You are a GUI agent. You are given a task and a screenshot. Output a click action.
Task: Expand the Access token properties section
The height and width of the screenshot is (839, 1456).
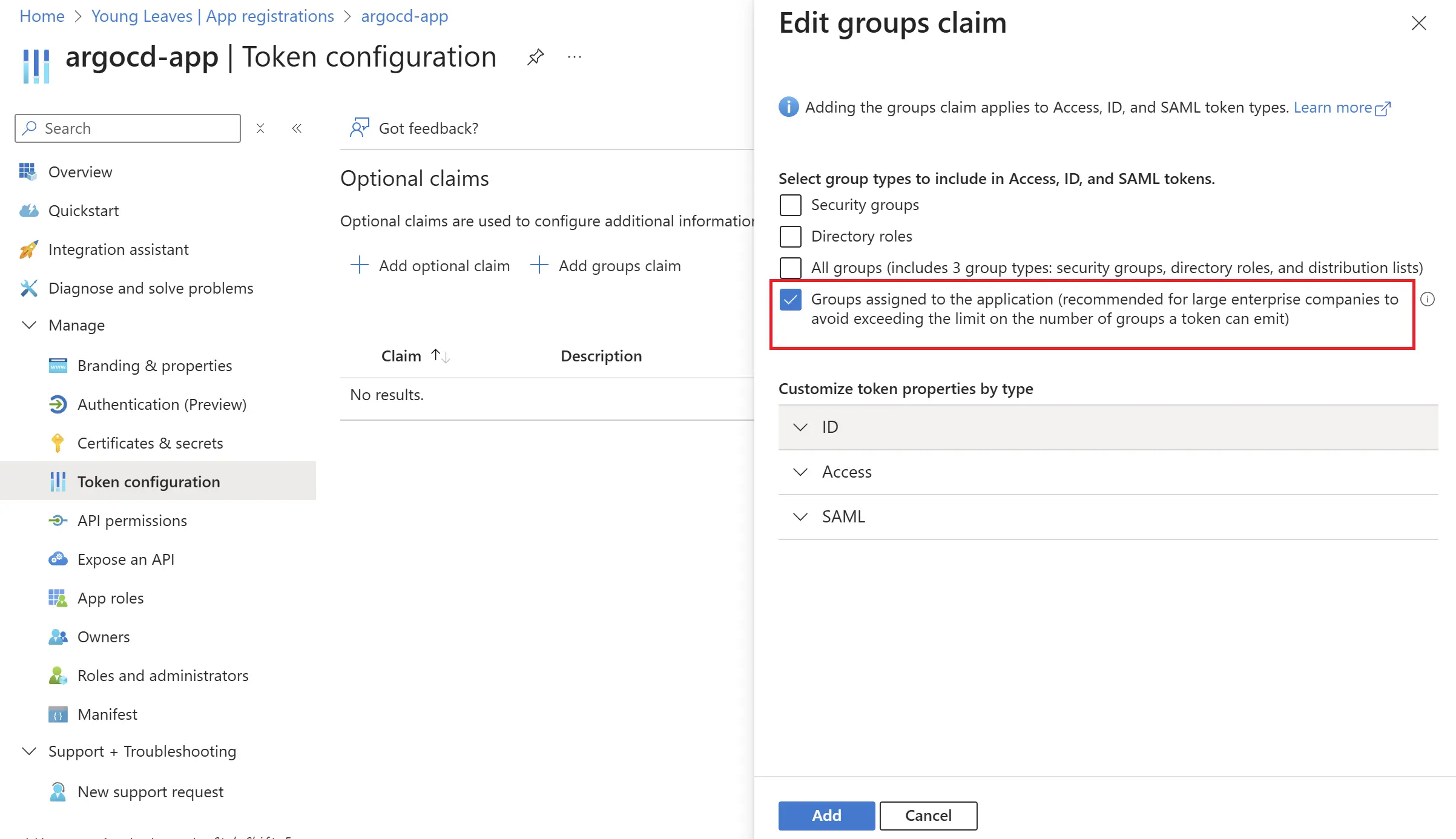[x=1108, y=472]
